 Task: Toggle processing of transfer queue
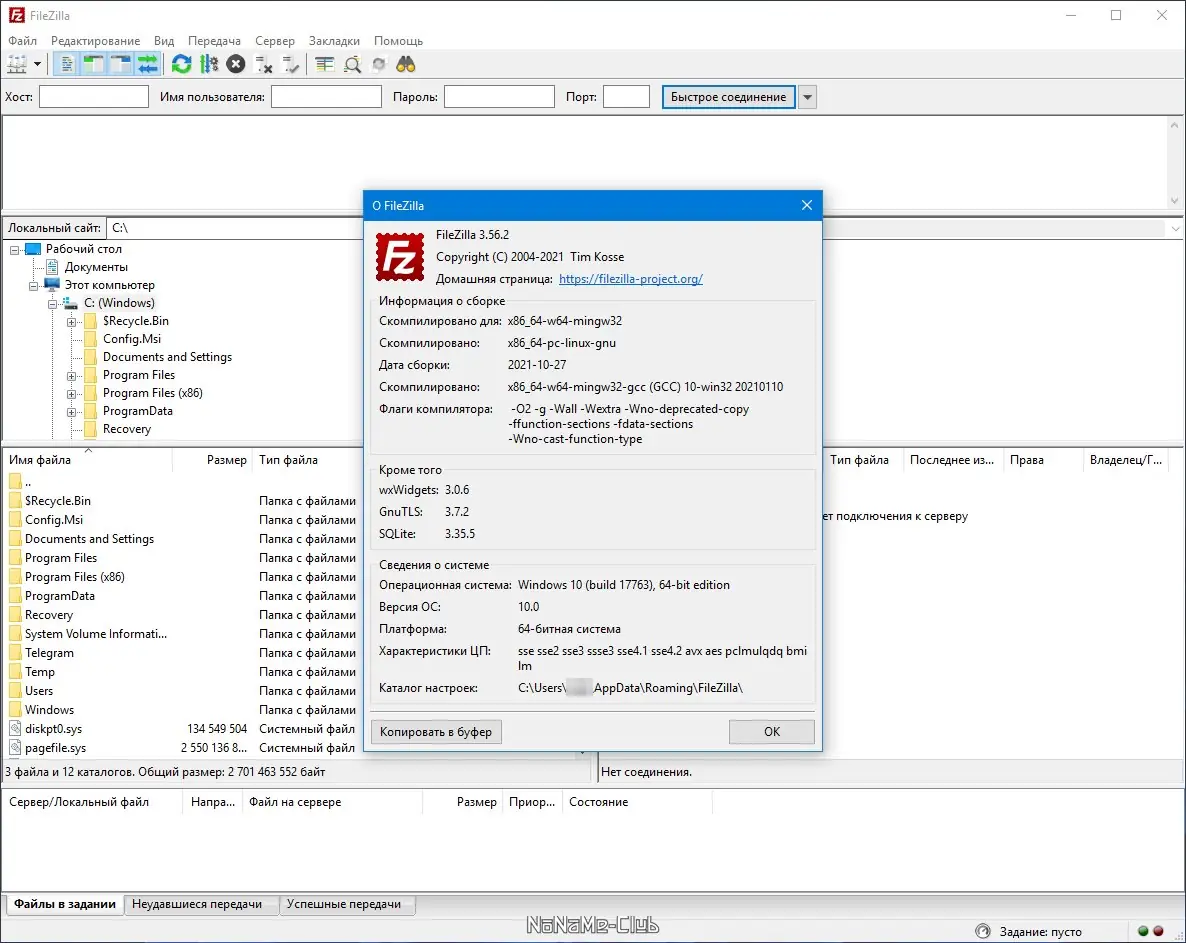coord(209,64)
